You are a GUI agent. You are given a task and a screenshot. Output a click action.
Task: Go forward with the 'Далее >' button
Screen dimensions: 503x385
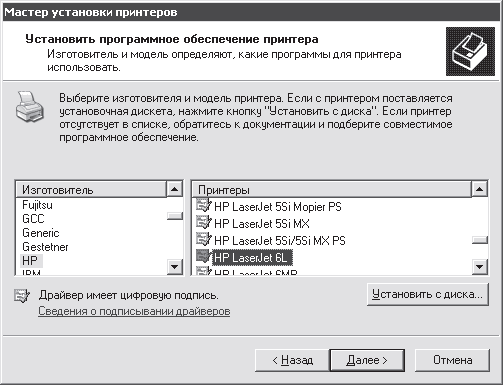[x=367, y=360]
